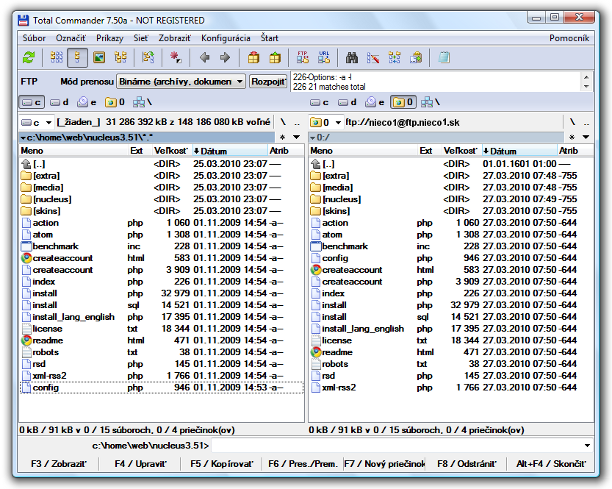
Task: Select createaccount html in left panel
Action: (x=162, y=258)
